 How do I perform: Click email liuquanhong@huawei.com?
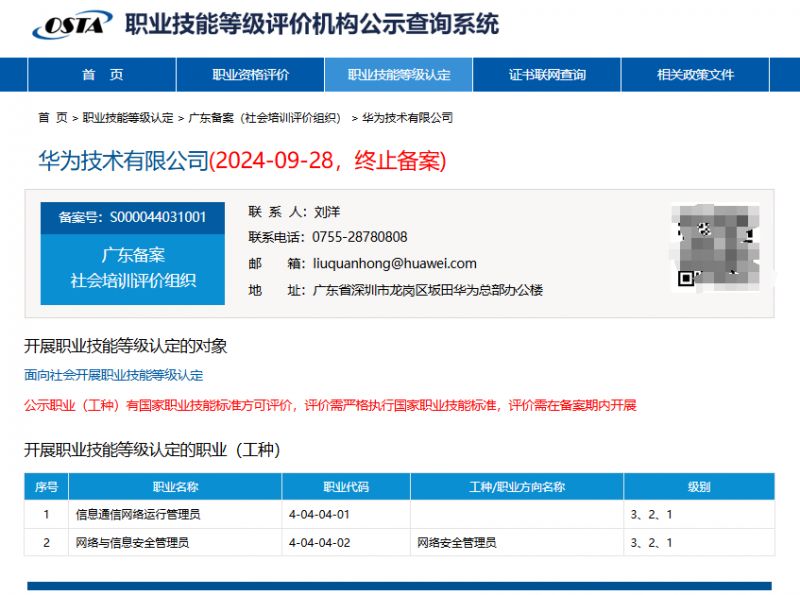[x=394, y=263]
